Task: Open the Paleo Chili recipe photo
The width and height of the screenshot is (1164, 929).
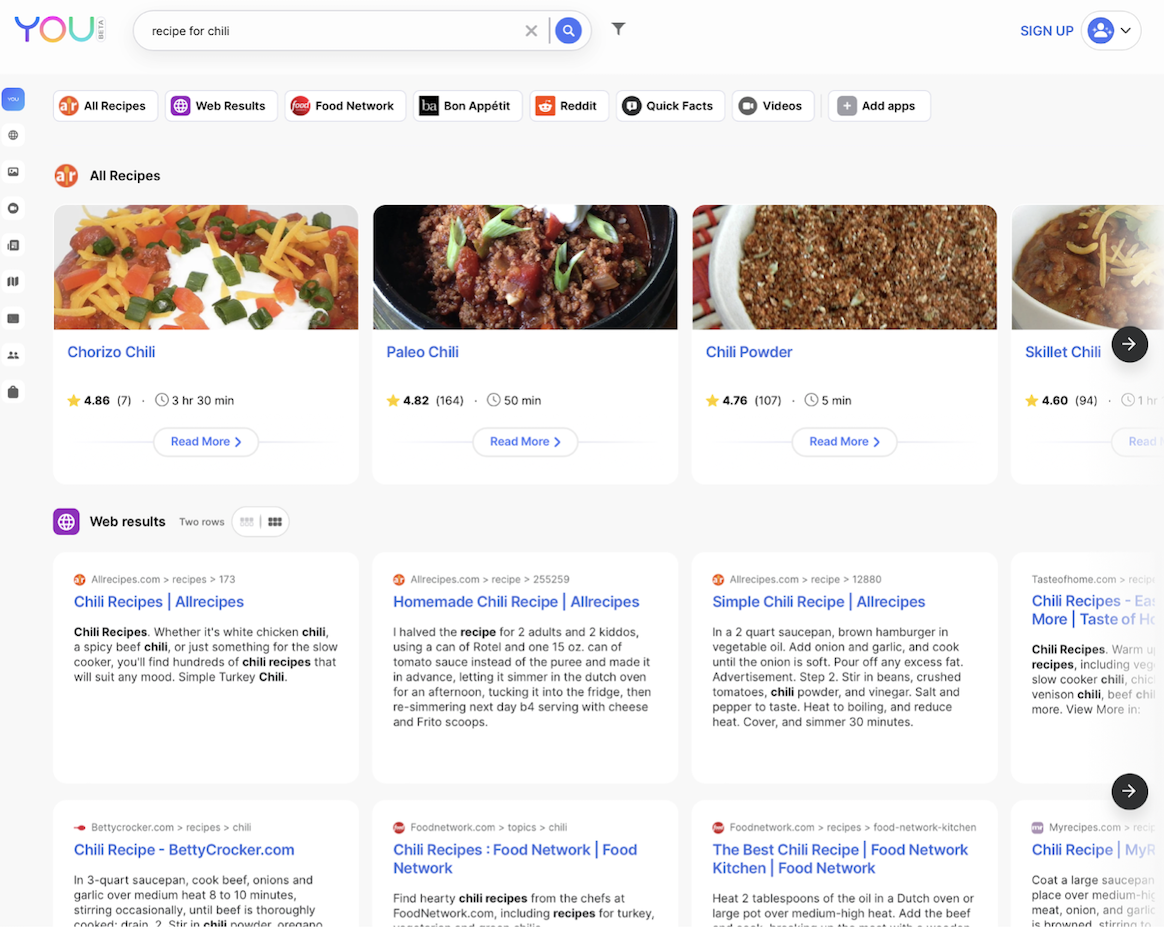Action: click(525, 267)
